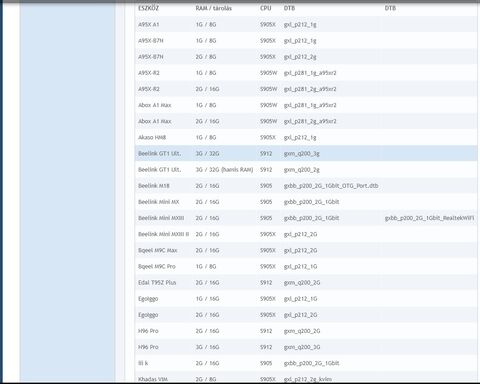Select the A95X A1 device cell
This screenshot has width=480, height=384.
pyautogui.click(x=149, y=24)
